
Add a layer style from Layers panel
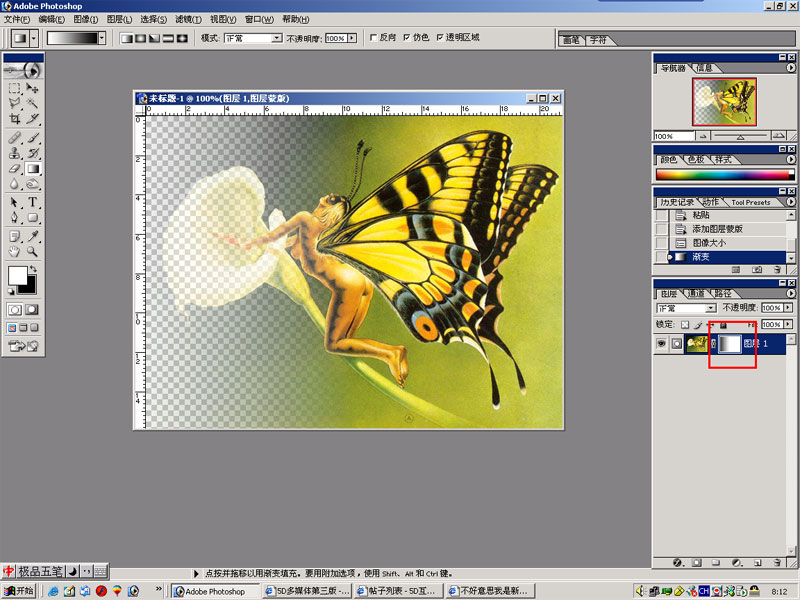click(678, 562)
